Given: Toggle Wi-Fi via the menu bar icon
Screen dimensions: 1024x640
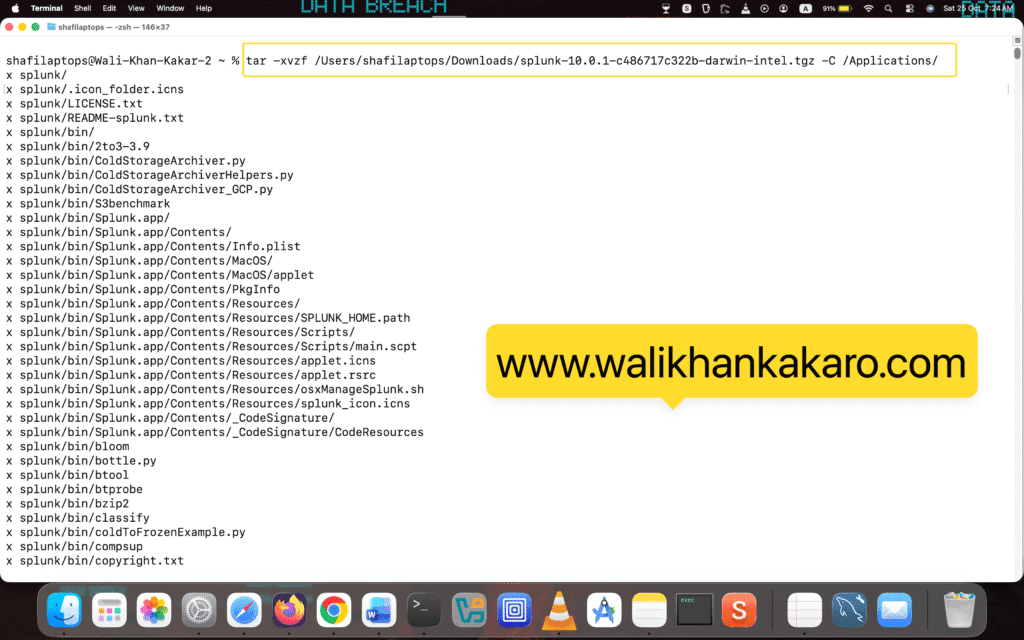Looking at the screenshot, I should point(867,7).
